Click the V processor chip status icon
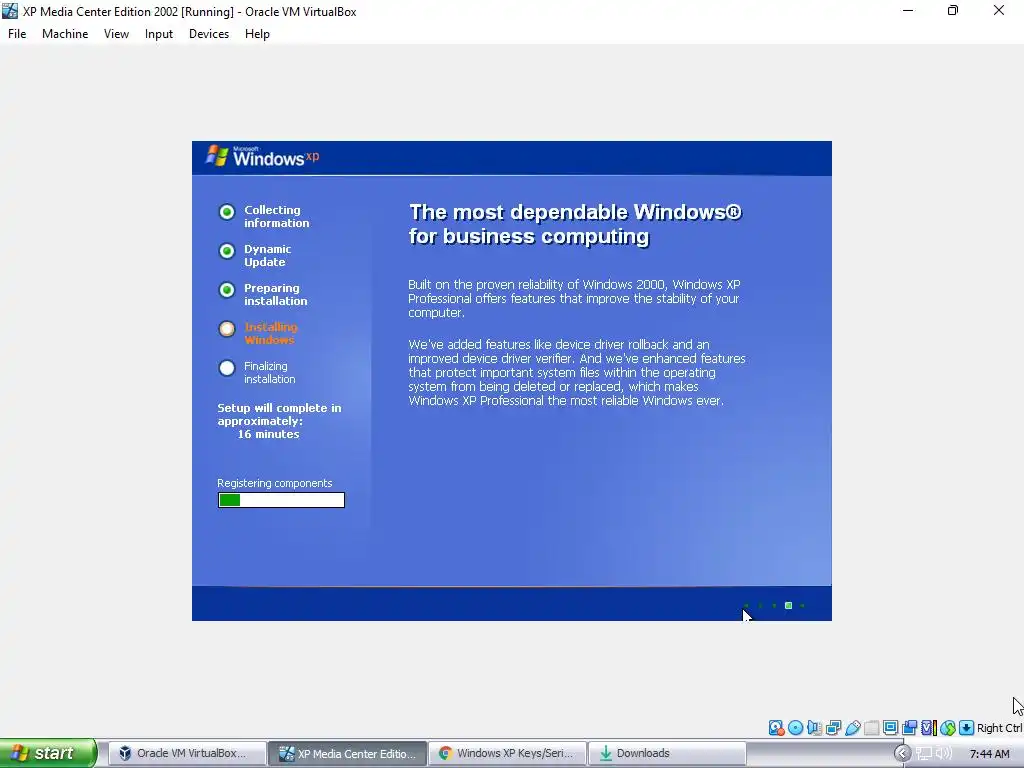The width and height of the screenshot is (1024, 768). [929, 728]
